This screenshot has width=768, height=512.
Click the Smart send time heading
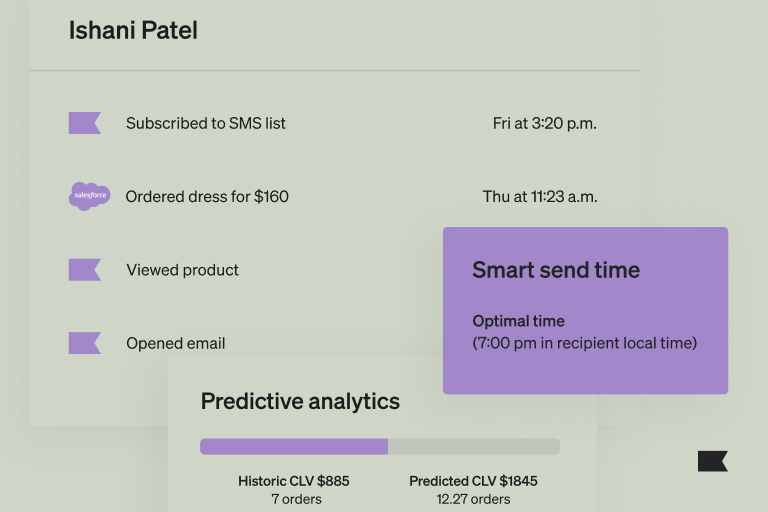coord(556,270)
